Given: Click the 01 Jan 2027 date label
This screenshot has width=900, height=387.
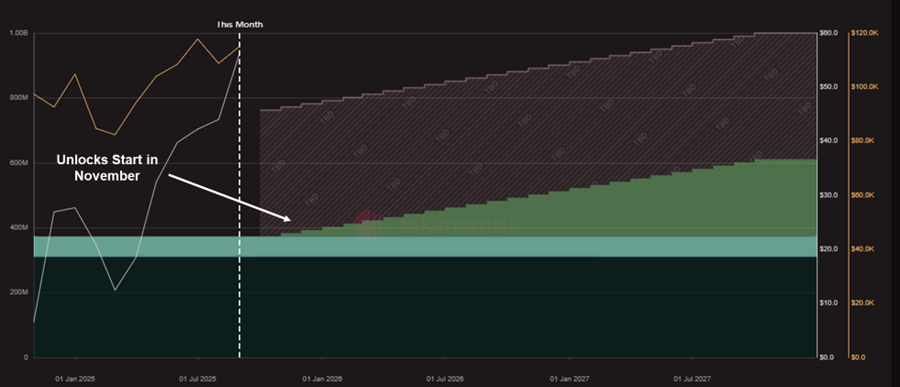Looking at the screenshot, I should tap(569, 380).
